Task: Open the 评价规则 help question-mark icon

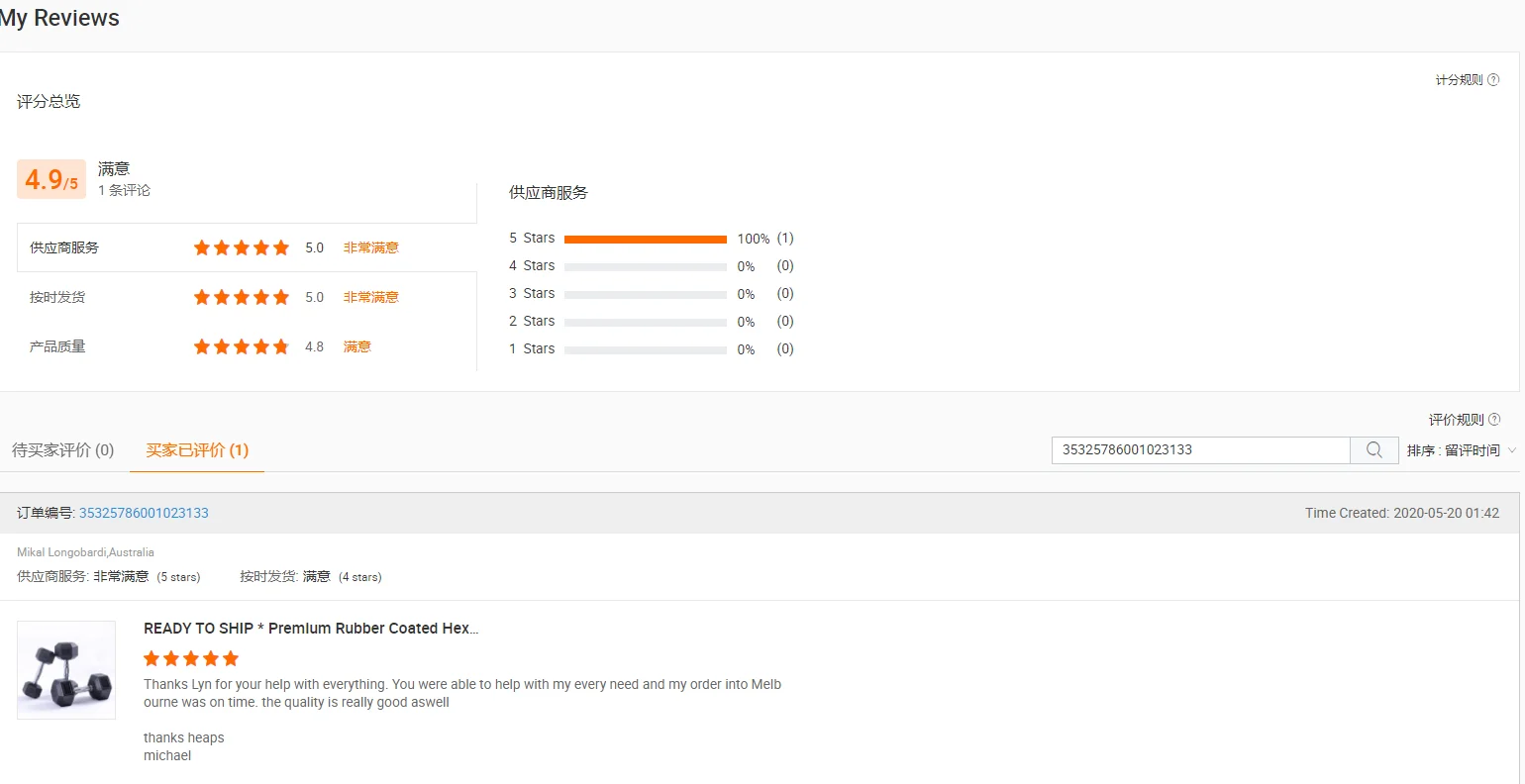Action: pos(1494,420)
